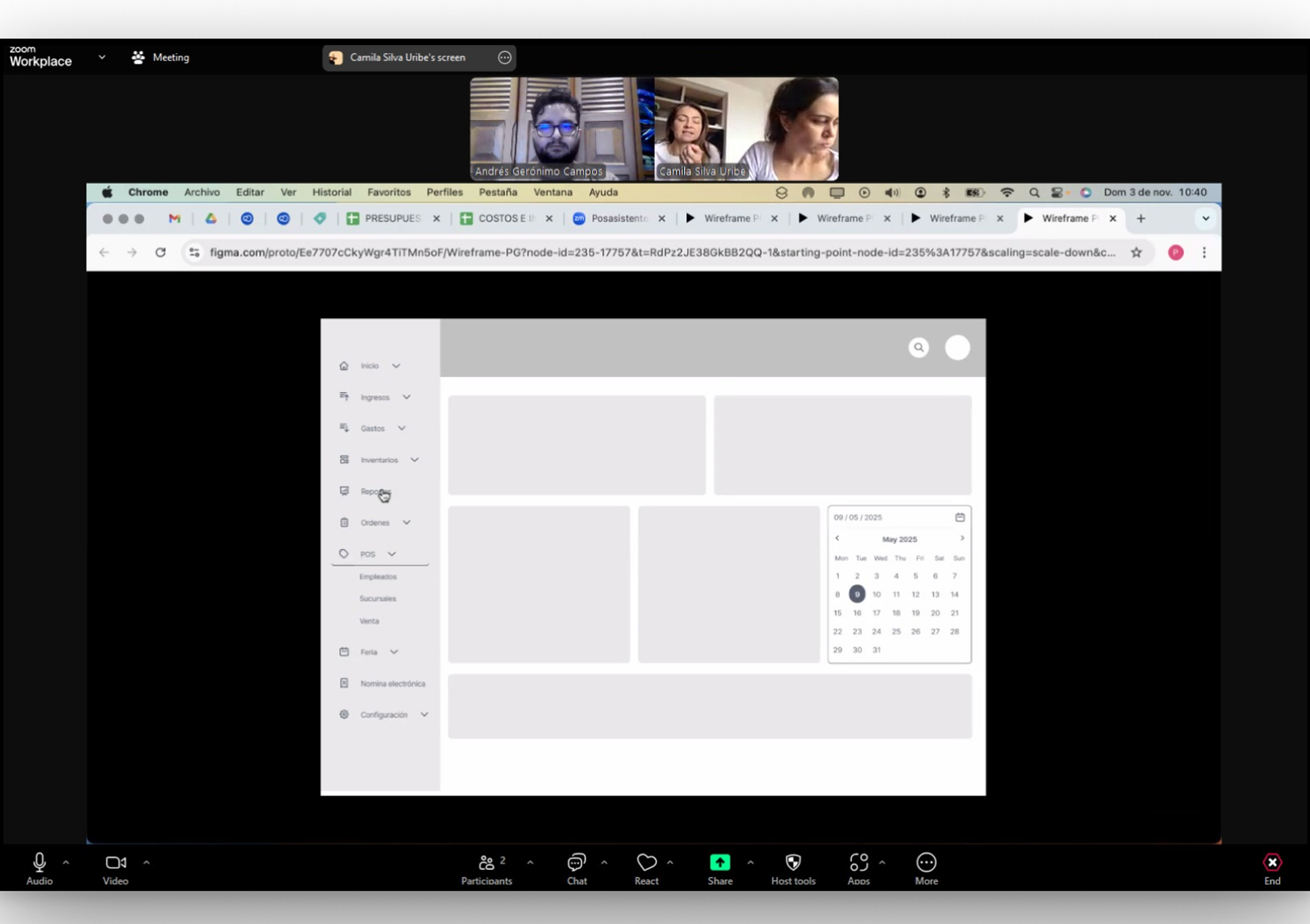Expand the Inventarios sidebar chevron
Screen dimensions: 1310x924
(x=415, y=460)
